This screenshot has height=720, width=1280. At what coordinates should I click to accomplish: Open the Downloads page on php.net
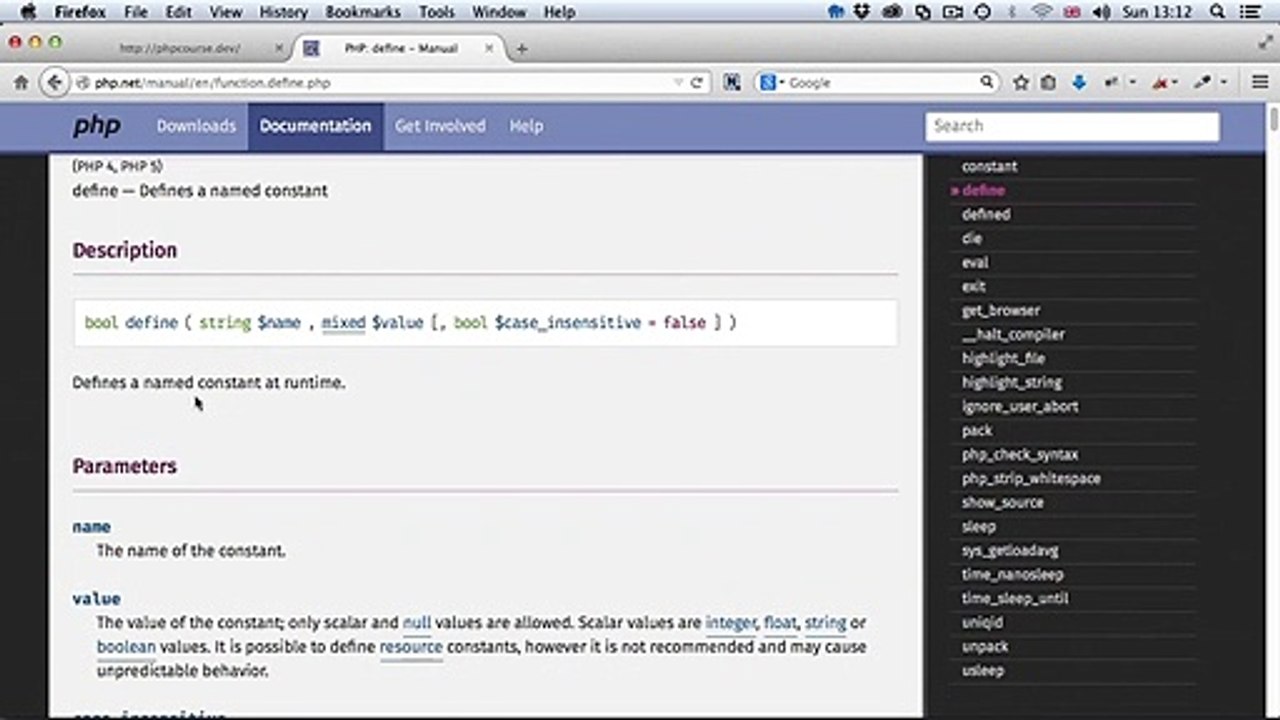tap(196, 126)
